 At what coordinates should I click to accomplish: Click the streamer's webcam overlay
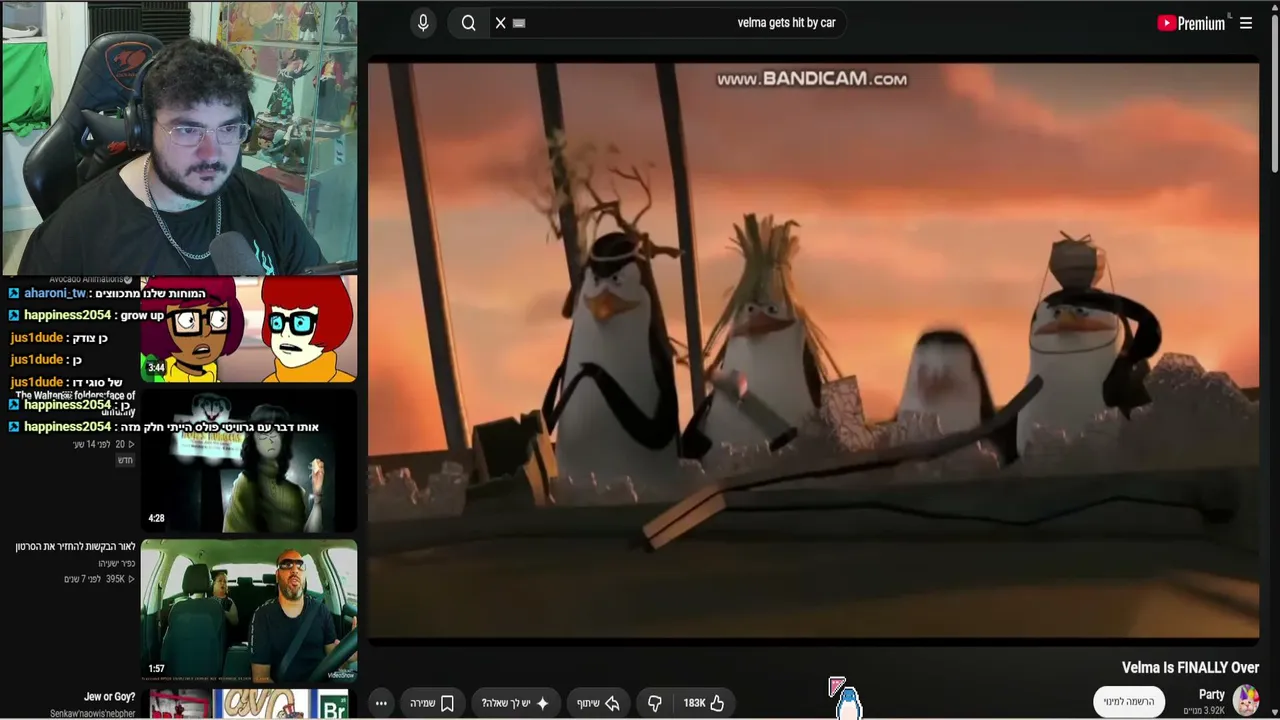179,137
